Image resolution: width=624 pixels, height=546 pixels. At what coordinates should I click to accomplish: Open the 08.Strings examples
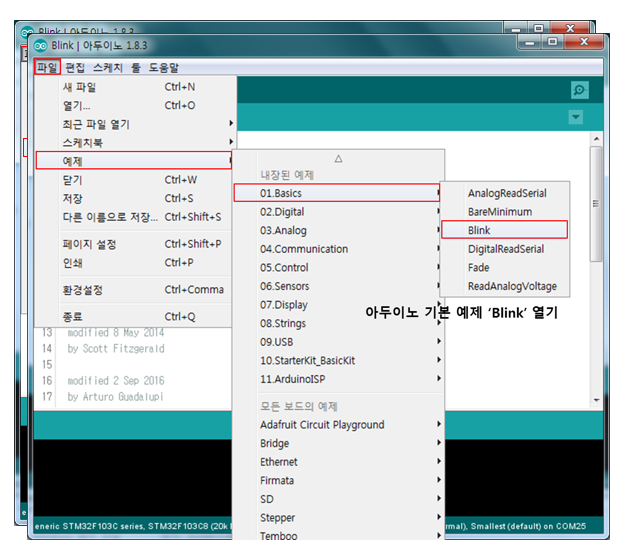pyautogui.click(x=338, y=324)
